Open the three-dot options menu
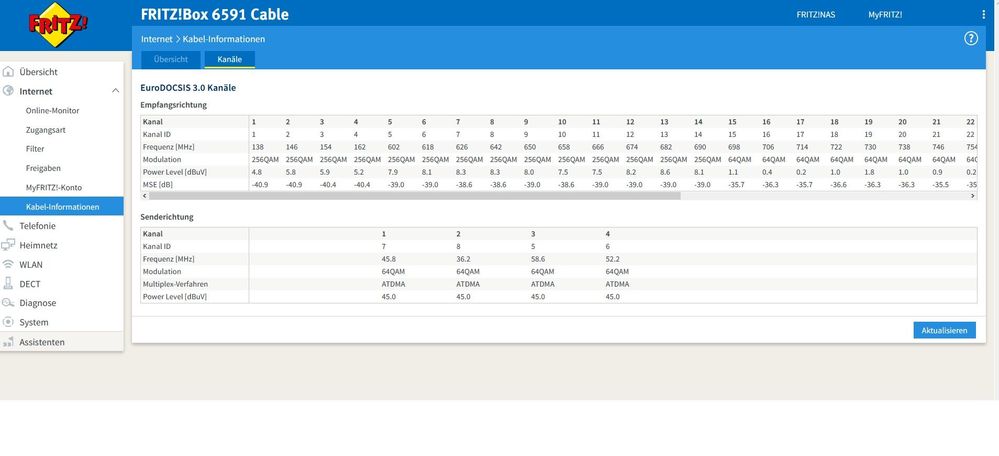Image resolution: width=999 pixels, height=456 pixels. tap(984, 15)
